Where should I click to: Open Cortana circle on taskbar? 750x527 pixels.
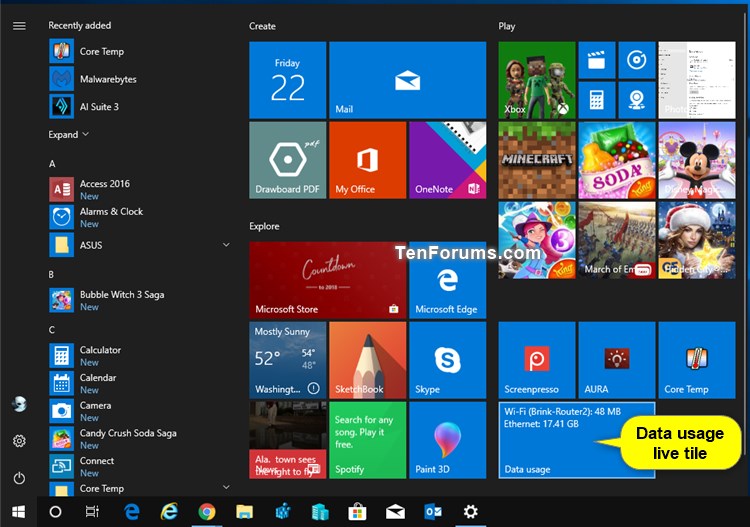pyautogui.click(x=55, y=512)
